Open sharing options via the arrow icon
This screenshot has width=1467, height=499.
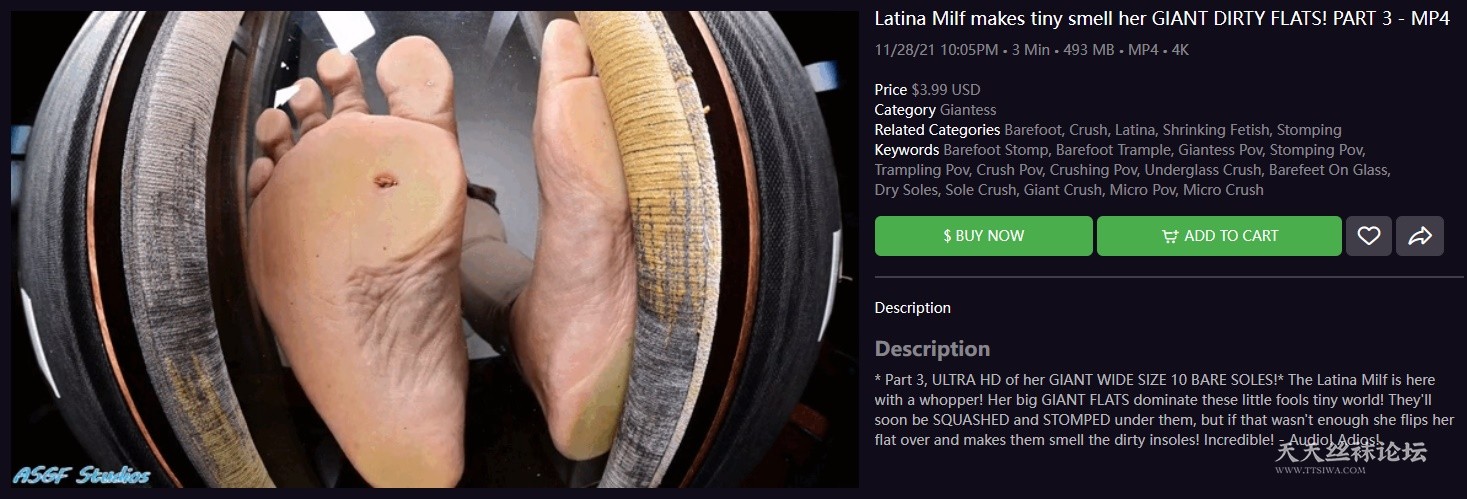[1419, 236]
